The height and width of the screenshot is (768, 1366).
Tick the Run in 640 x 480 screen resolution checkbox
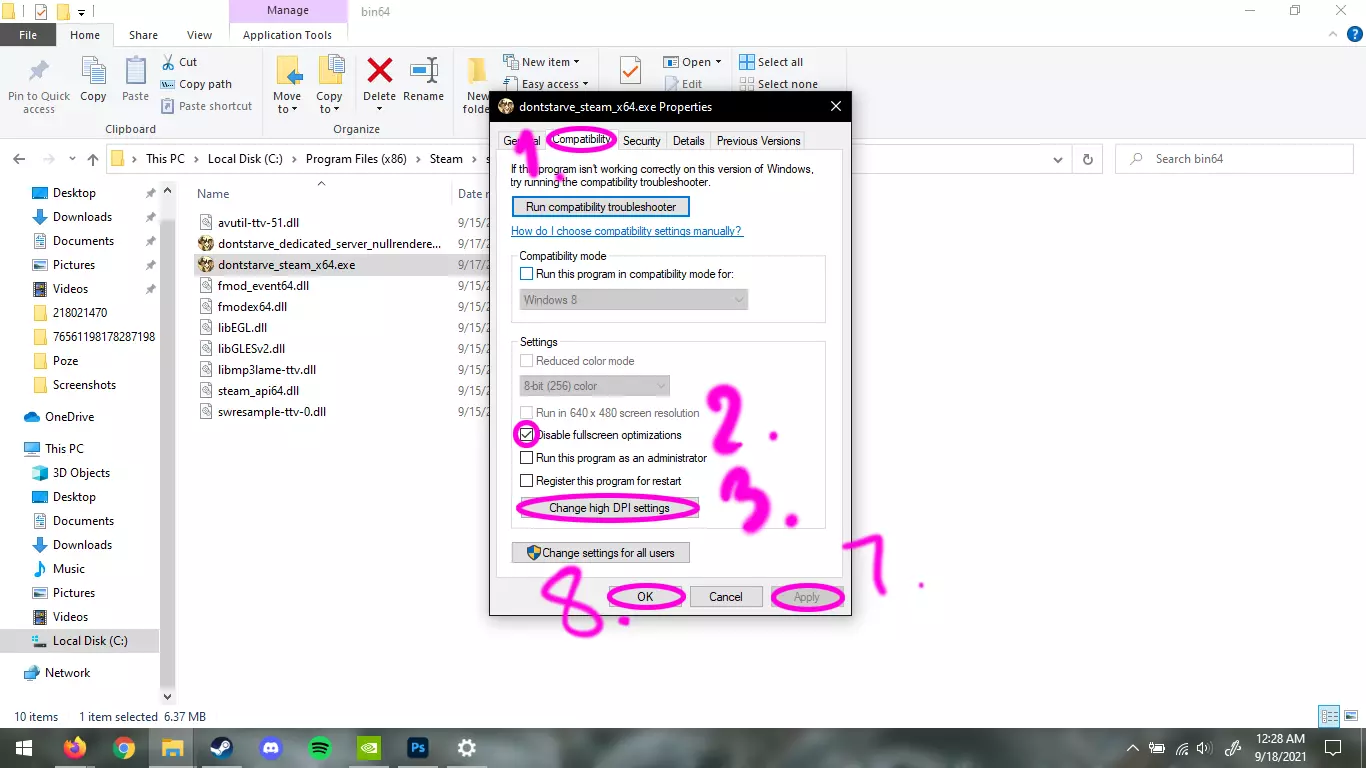click(x=527, y=413)
